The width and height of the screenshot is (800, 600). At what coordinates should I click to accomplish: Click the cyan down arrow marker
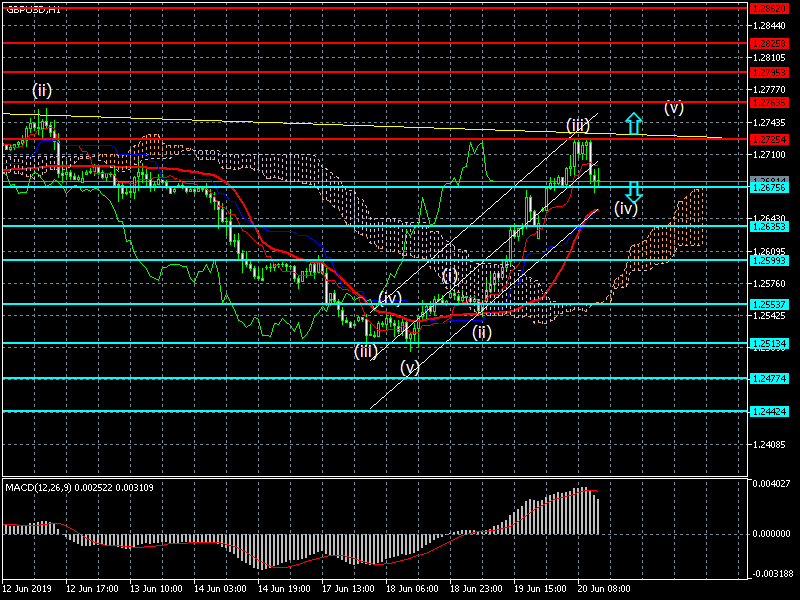tap(634, 191)
